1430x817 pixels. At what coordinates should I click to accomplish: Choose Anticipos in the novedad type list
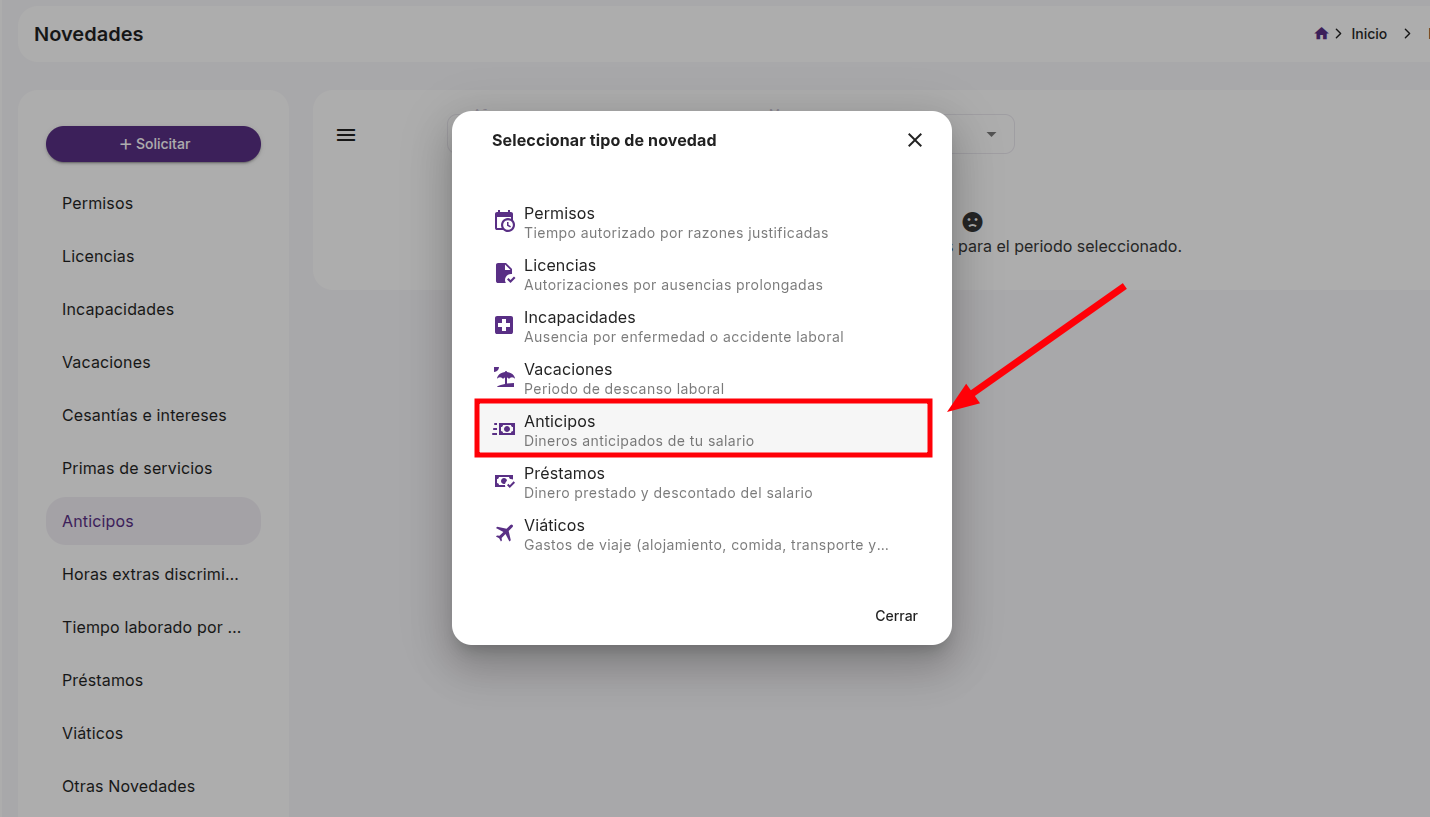(x=702, y=430)
